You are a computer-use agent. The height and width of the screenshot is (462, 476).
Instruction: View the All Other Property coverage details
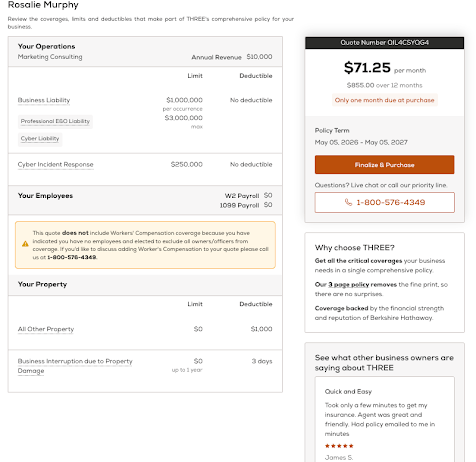(46, 329)
